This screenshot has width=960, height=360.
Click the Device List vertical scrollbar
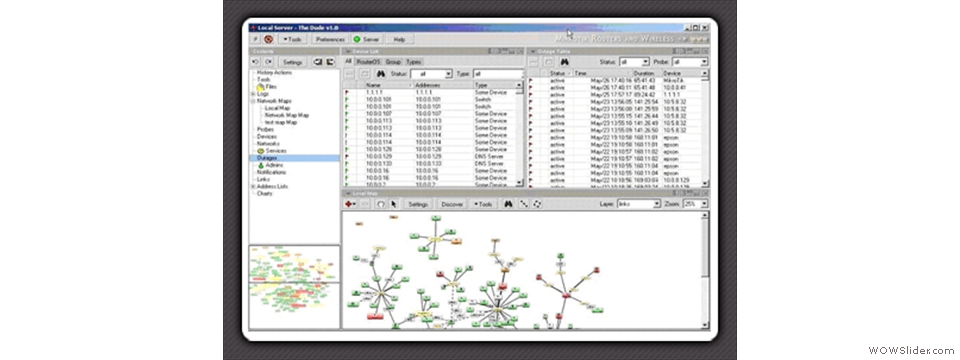click(520, 133)
